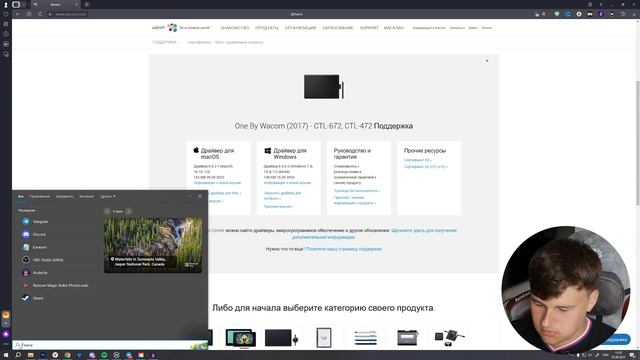Open the visit our support page link
The image size is (640, 360).
point(344,249)
